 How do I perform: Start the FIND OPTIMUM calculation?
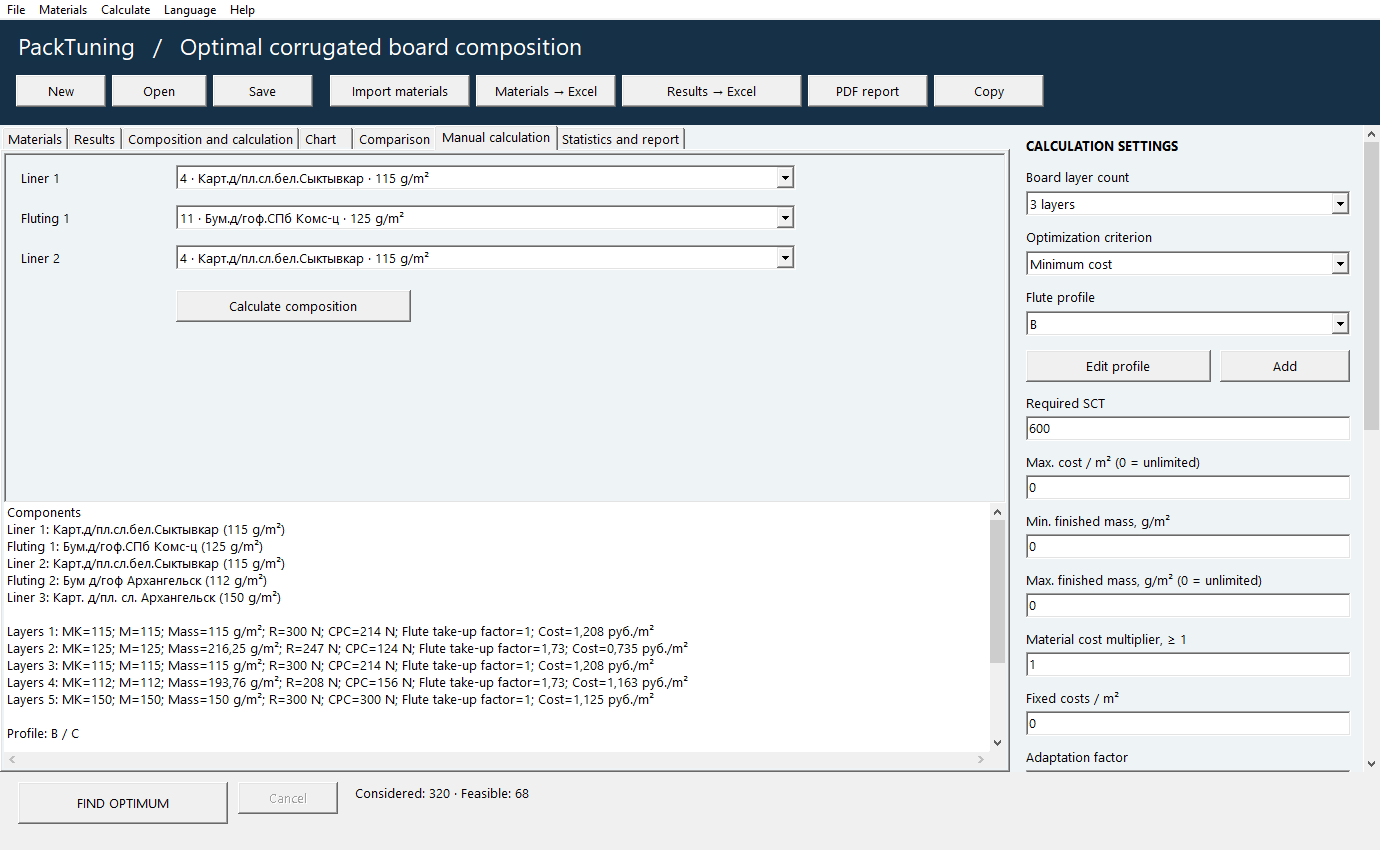pyautogui.click(x=123, y=803)
